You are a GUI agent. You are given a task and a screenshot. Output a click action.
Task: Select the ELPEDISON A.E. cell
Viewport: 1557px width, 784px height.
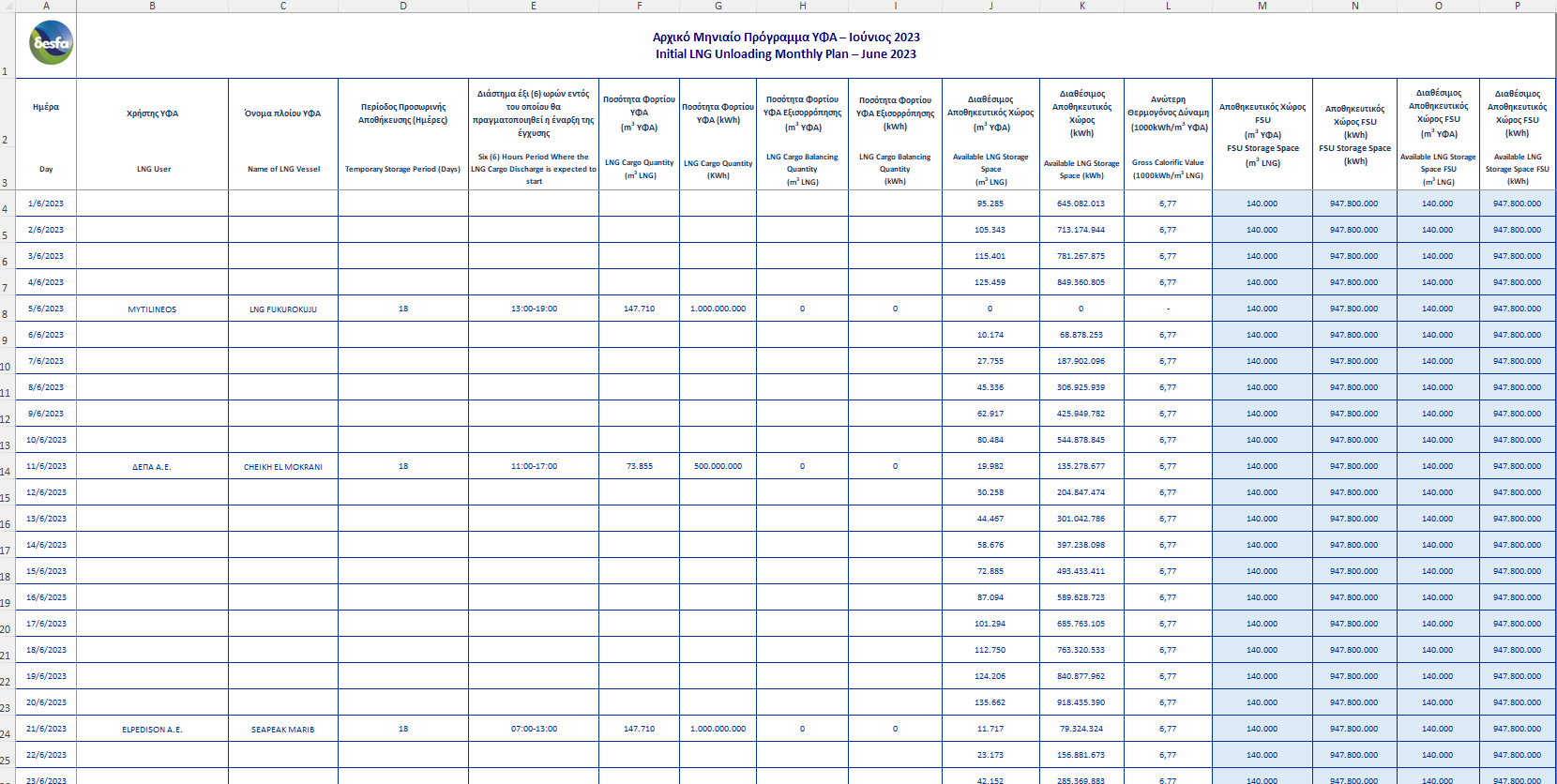point(152,729)
